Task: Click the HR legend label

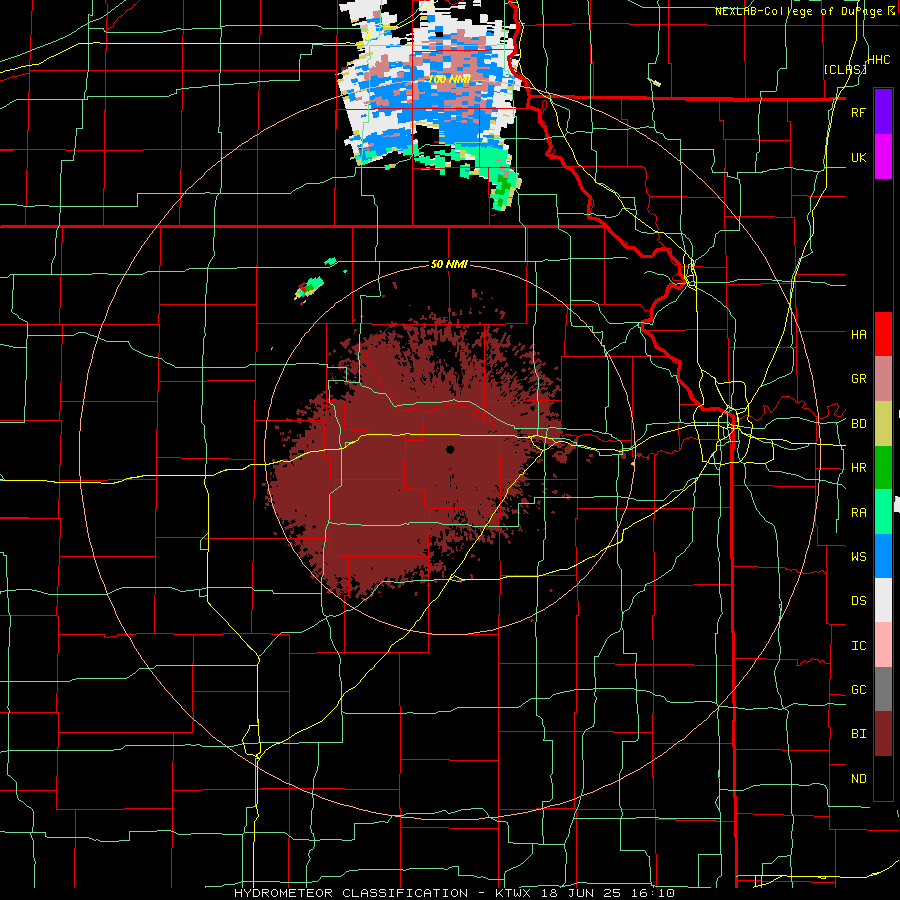Action: [858, 468]
